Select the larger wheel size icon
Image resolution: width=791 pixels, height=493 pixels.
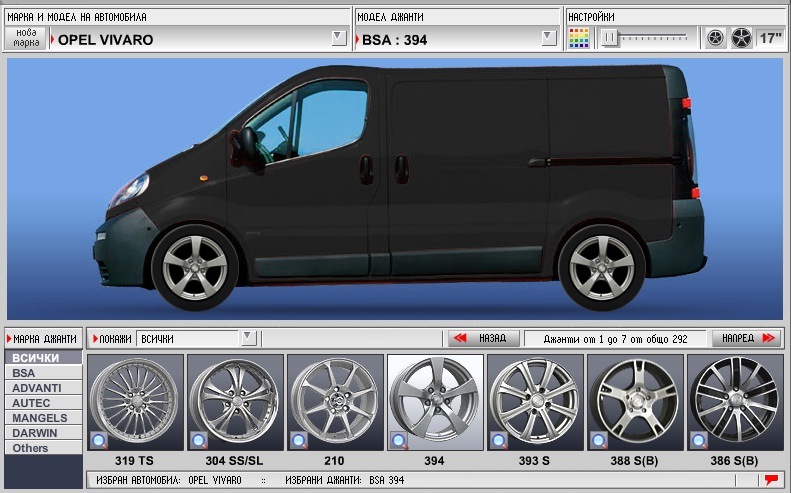(742, 38)
